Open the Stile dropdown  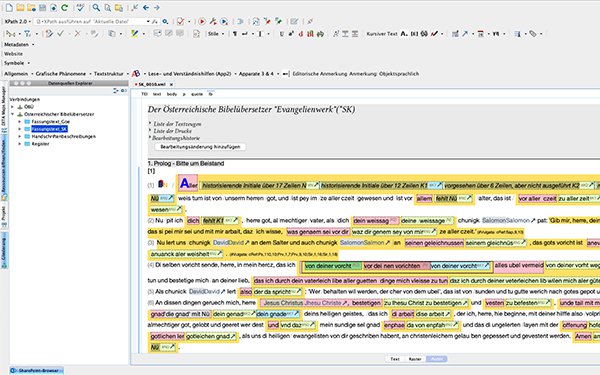tap(216, 34)
